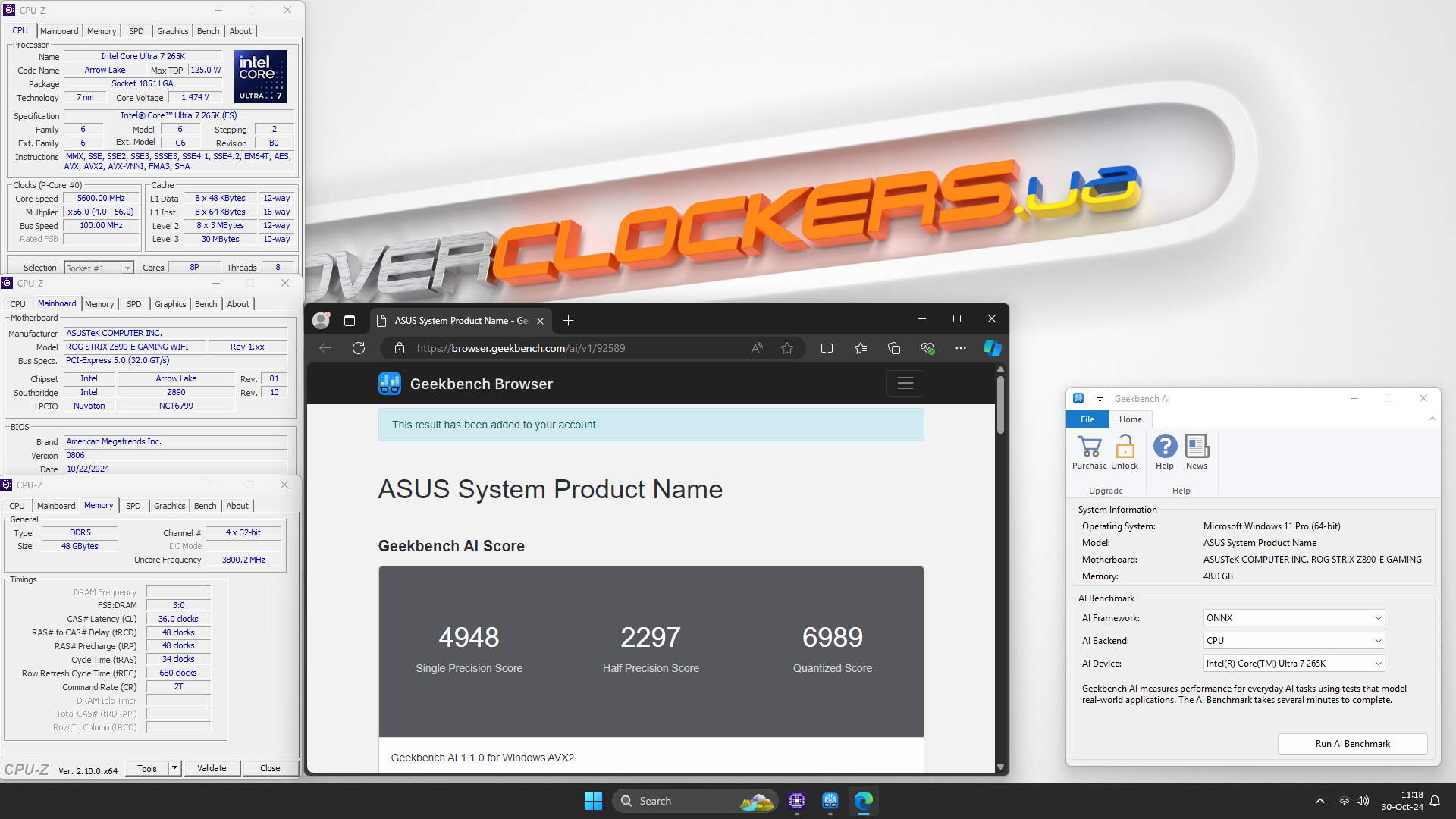Collapse the Geekbench AI ribbon chevron
The width and height of the screenshot is (1456, 819).
[1432, 419]
